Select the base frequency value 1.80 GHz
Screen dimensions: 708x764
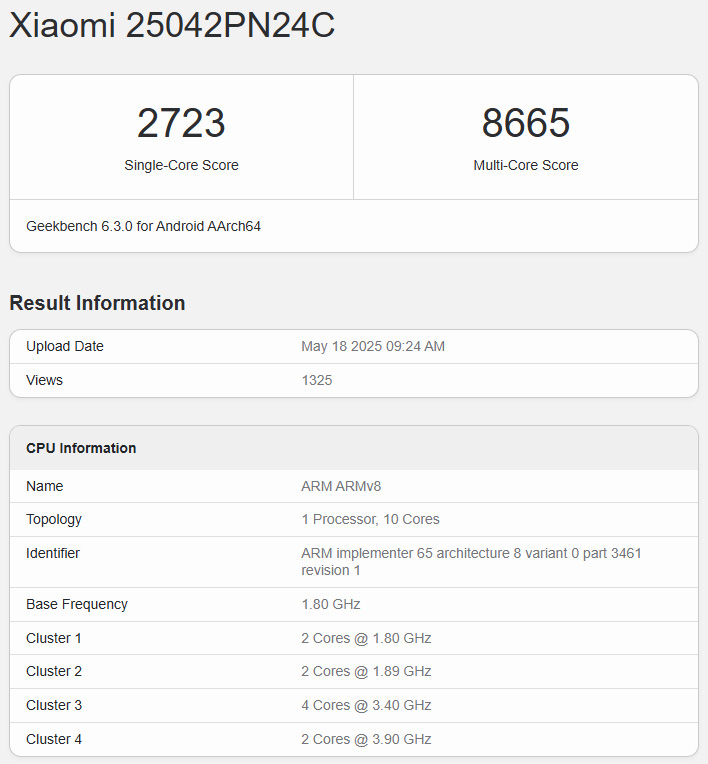(x=331, y=604)
